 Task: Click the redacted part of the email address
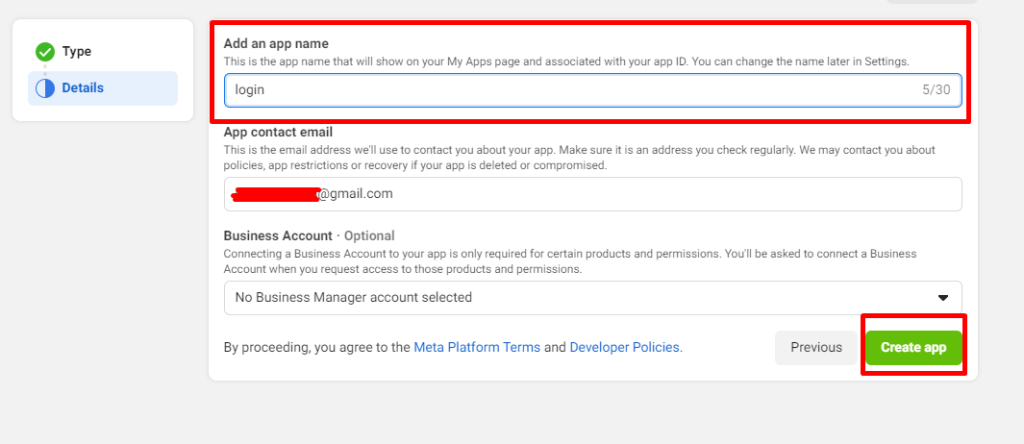coord(274,194)
